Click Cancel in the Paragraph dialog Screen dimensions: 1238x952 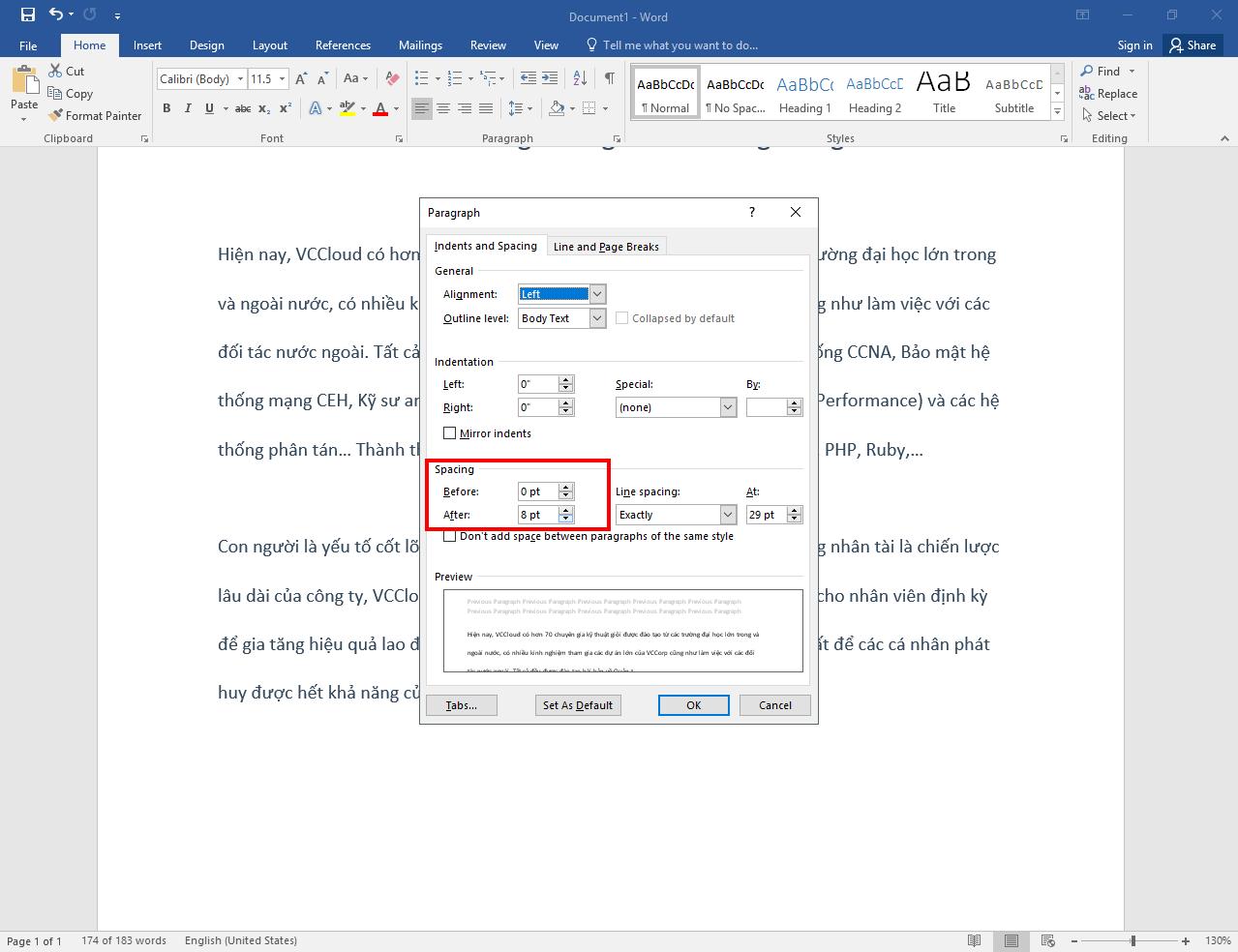(774, 705)
